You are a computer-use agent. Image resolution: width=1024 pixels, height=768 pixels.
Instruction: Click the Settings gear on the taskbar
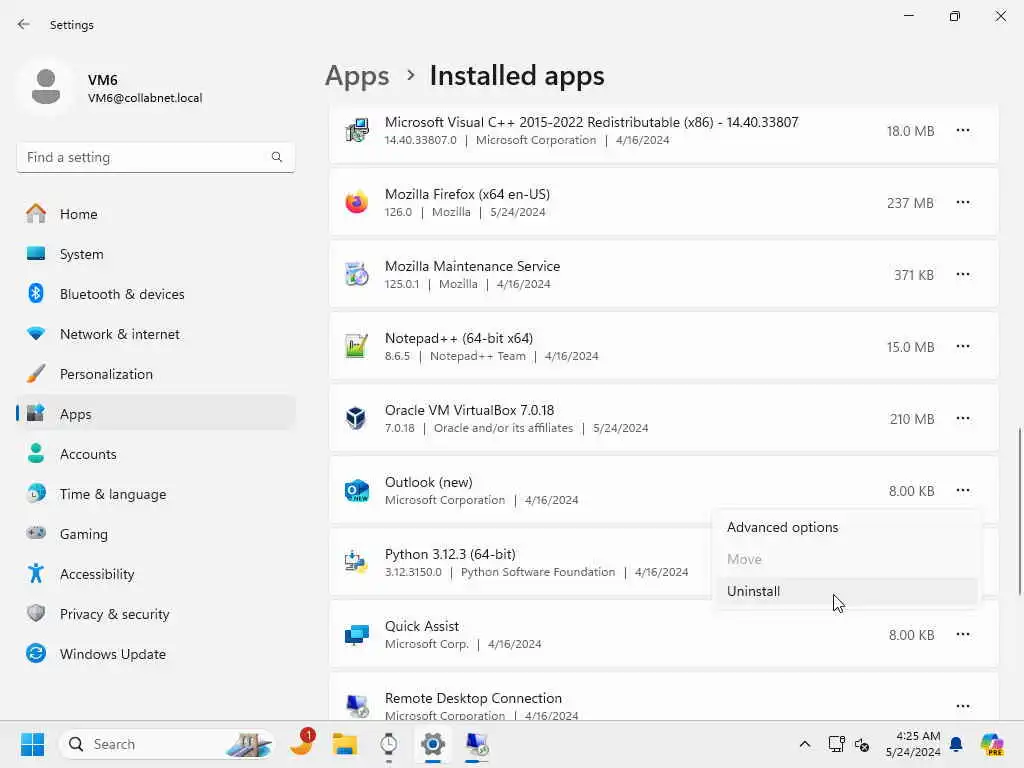point(432,744)
